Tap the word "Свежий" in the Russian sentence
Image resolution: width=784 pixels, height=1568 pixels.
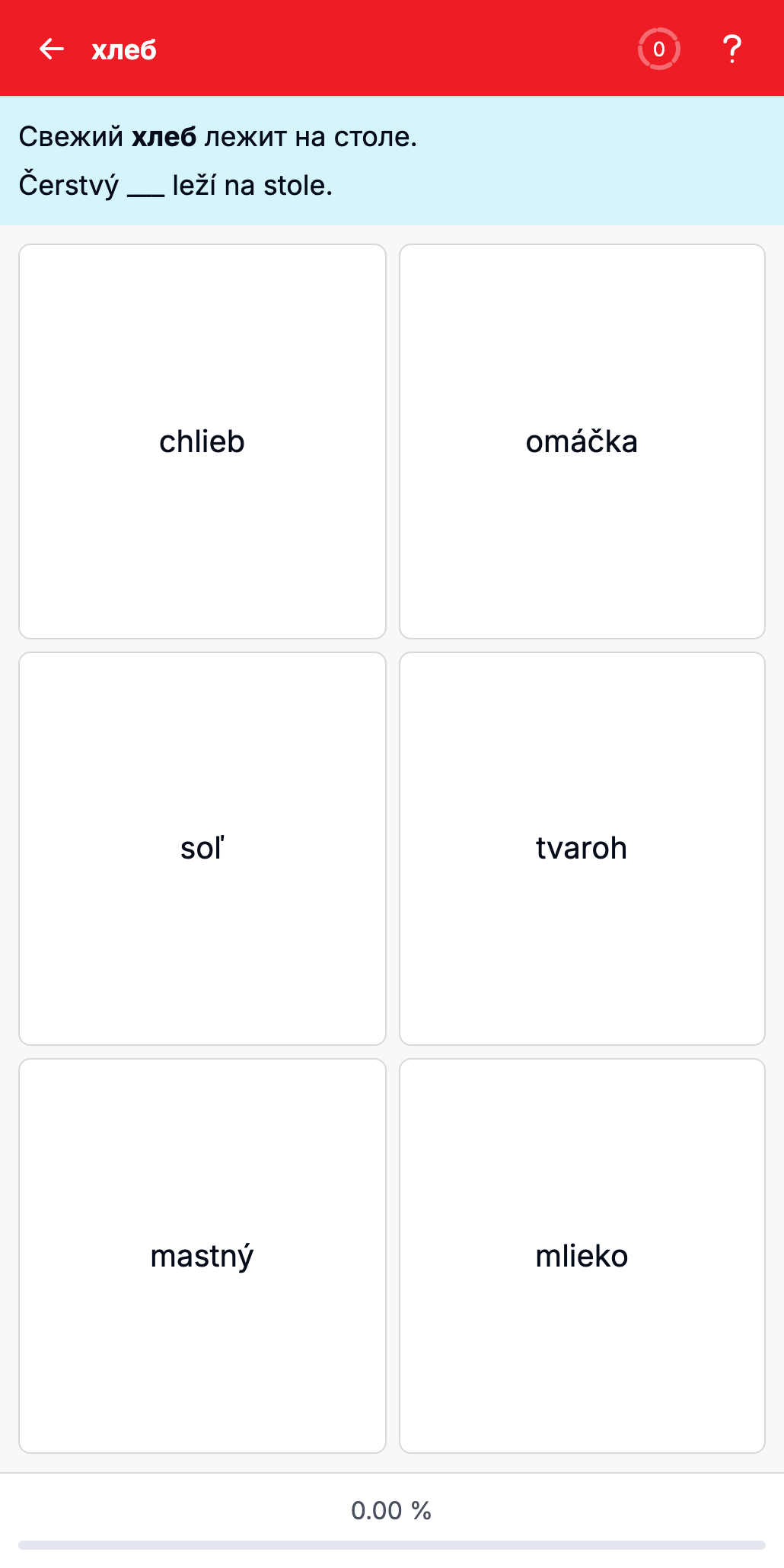click(x=71, y=137)
